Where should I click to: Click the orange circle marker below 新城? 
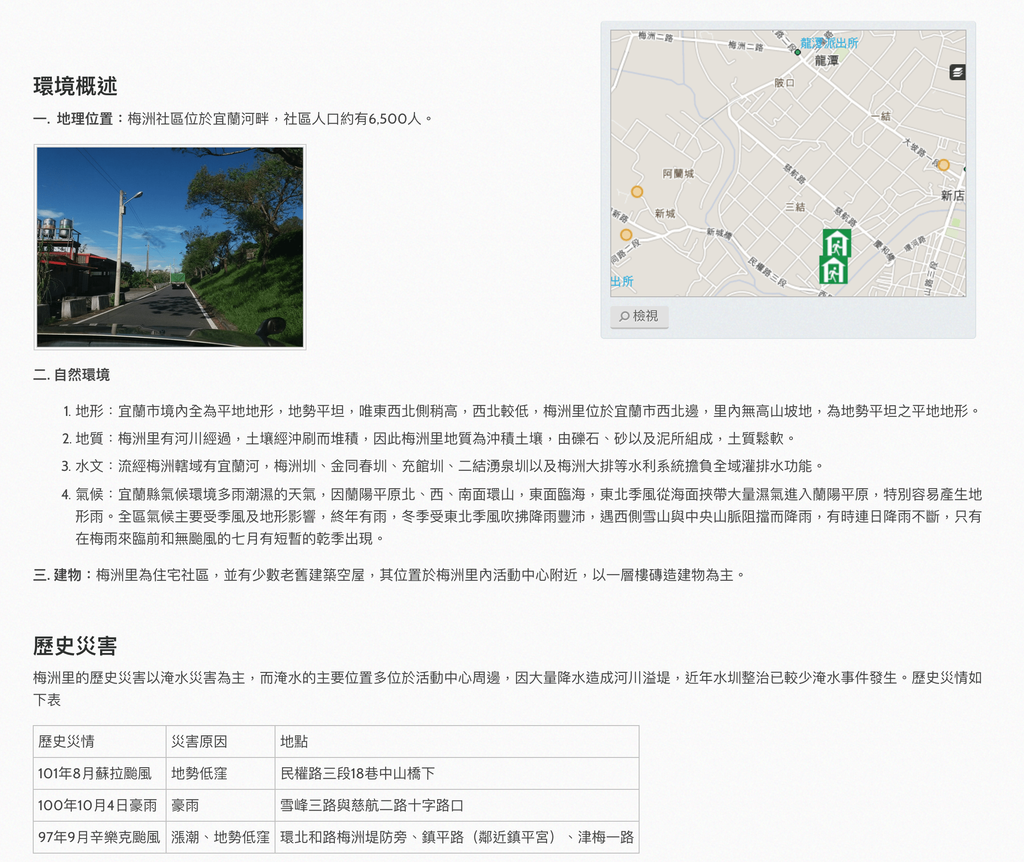point(626,234)
